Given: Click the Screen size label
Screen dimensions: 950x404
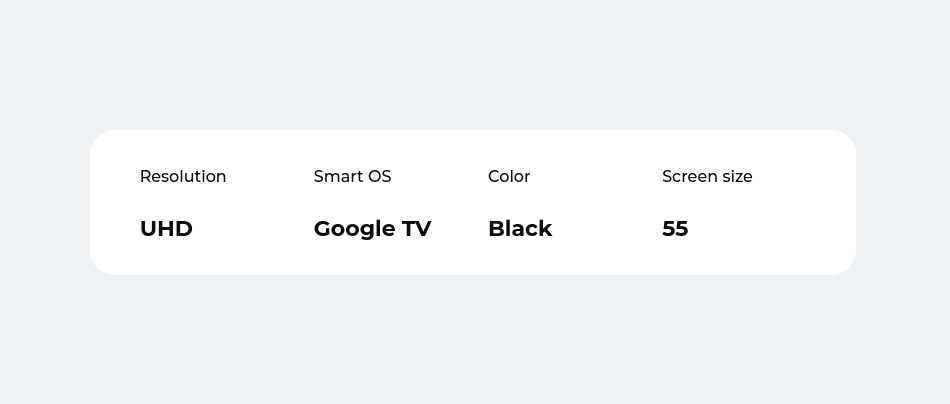Looking at the screenshot, I should [707, 176].
